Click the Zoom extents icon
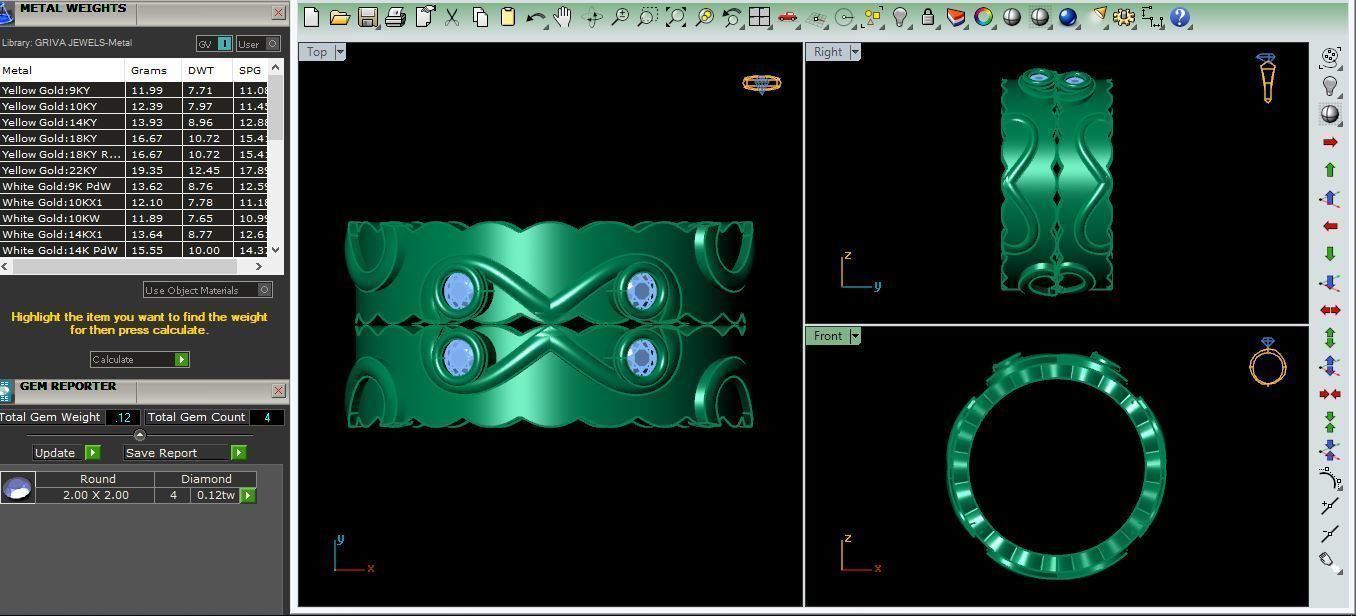This screenshot has height=616, width=1356. [676, 17]
